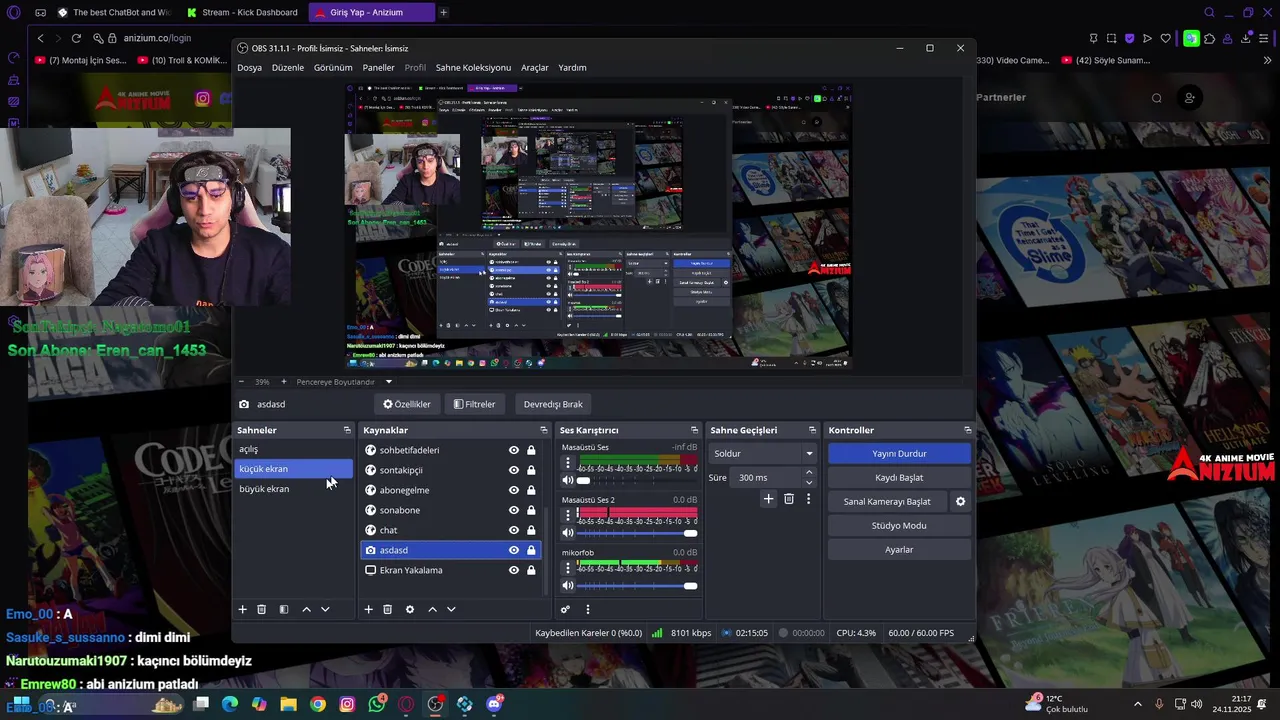Open Özellikler for asdasd source
Viewport: 1280px width, 720px height.
[x=407, y=404]
